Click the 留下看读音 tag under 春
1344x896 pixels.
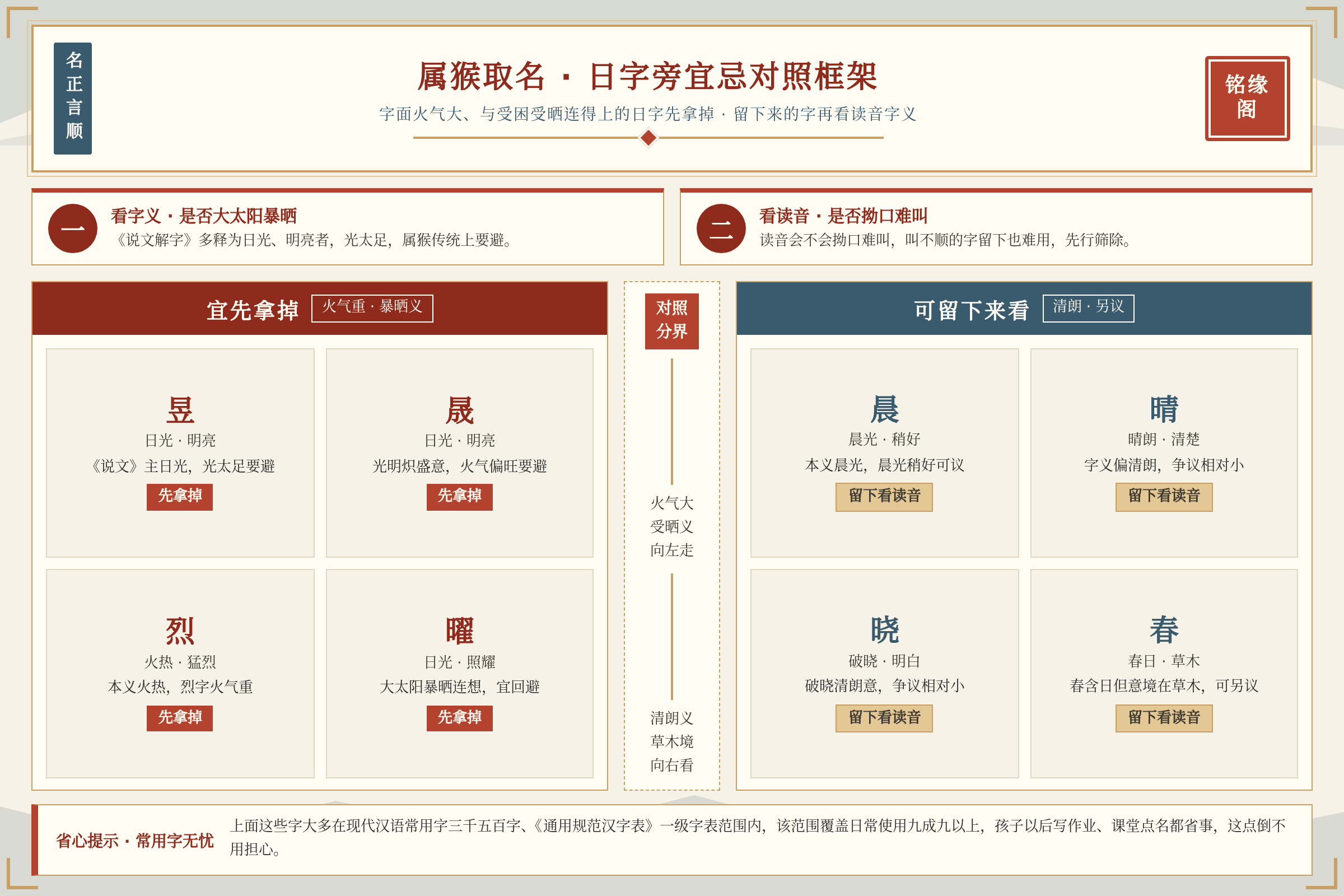1164,718
